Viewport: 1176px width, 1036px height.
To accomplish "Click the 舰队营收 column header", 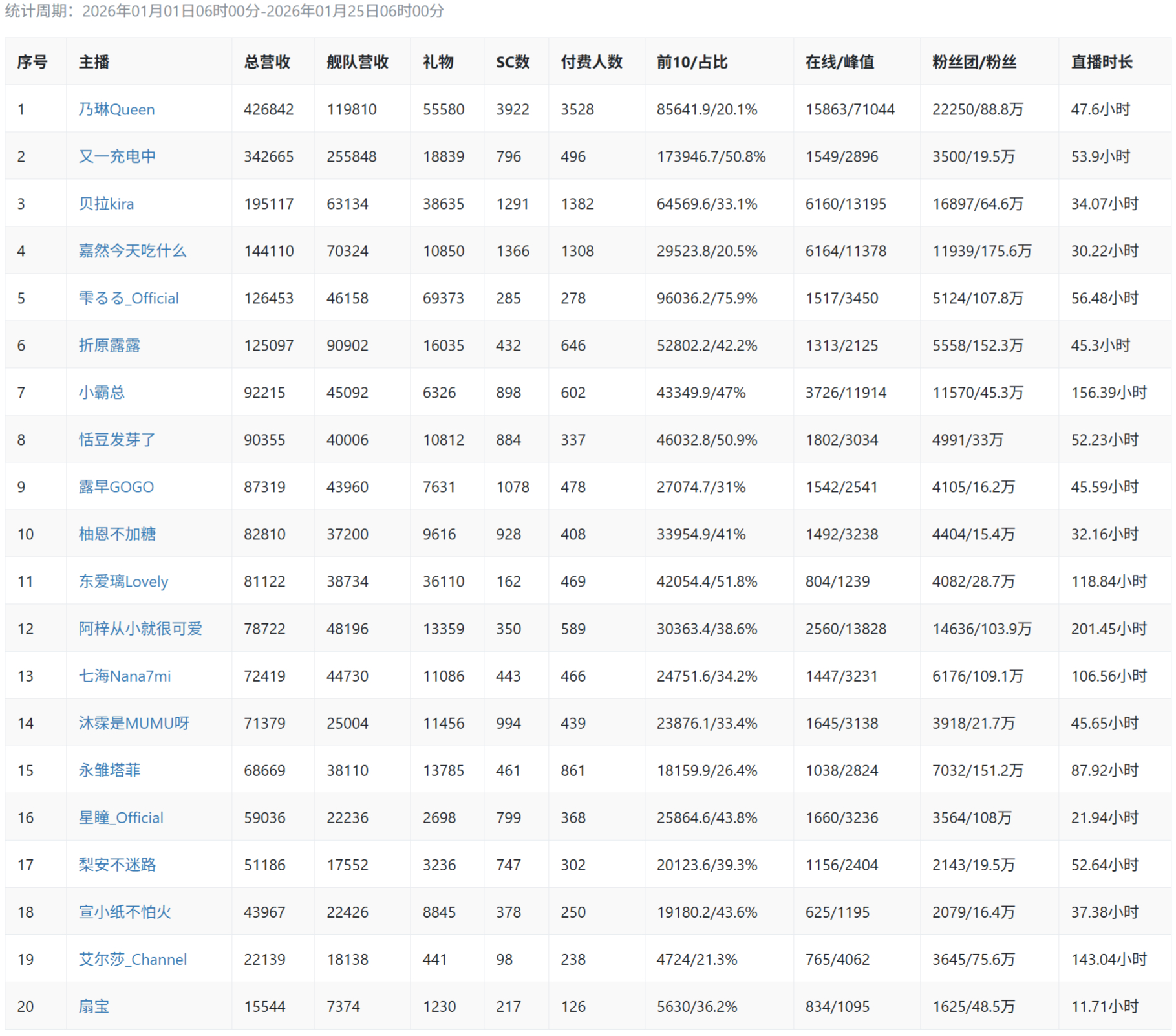I will click(358, 62).
